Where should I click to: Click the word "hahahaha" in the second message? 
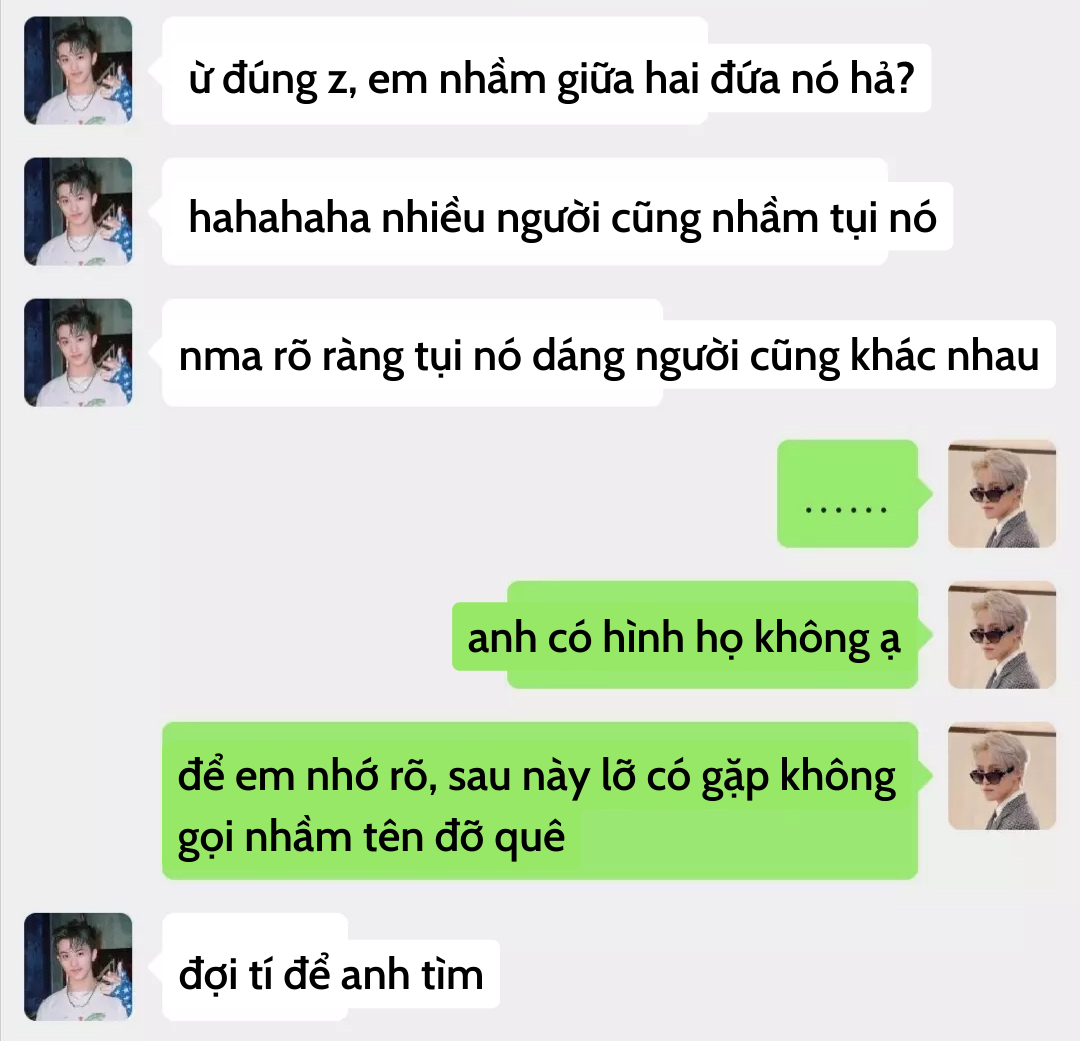coord(280,218)
